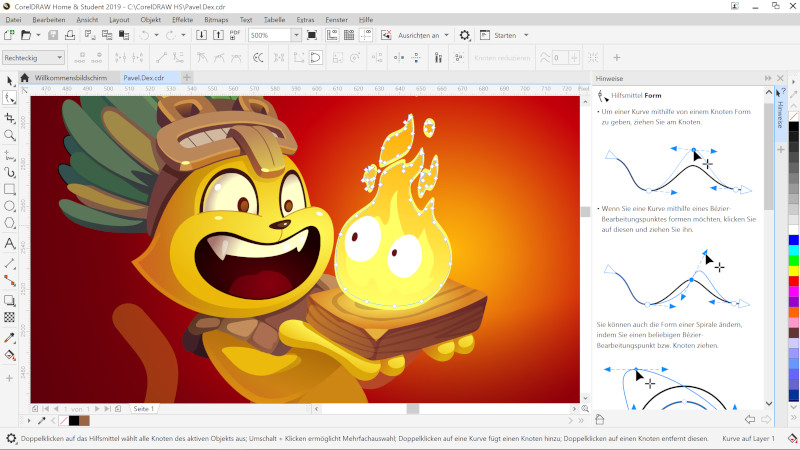
Task: Select the Freehand curve tool
Action: point(10,156)
